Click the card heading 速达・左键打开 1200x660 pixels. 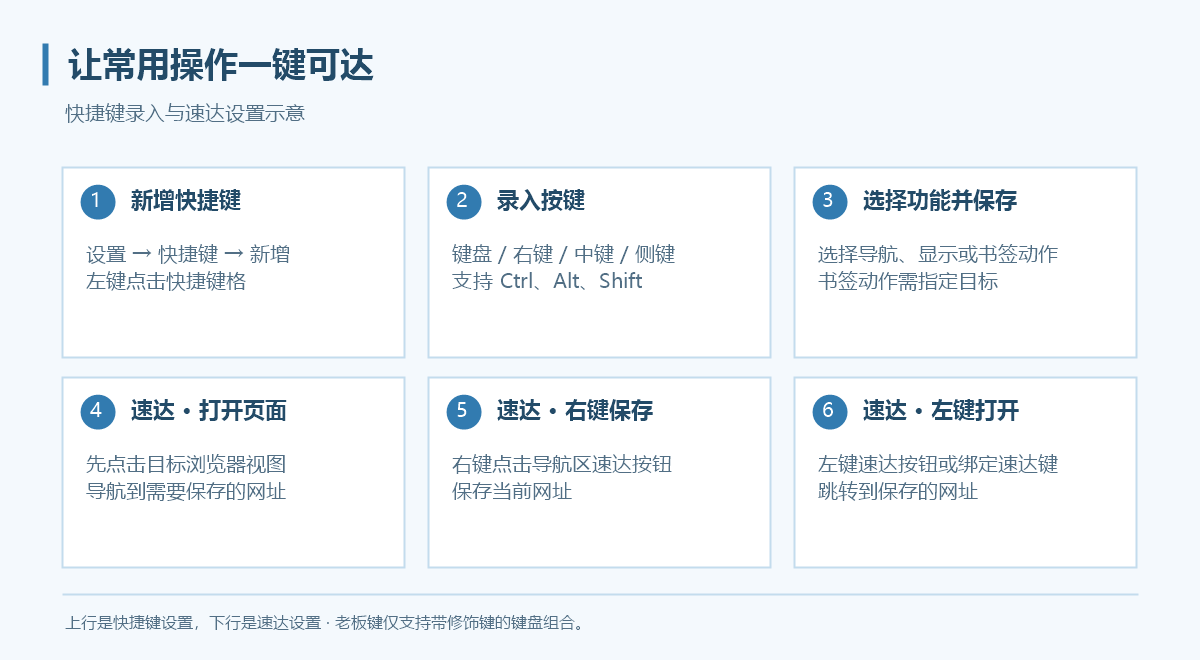[x=941, y=411]
